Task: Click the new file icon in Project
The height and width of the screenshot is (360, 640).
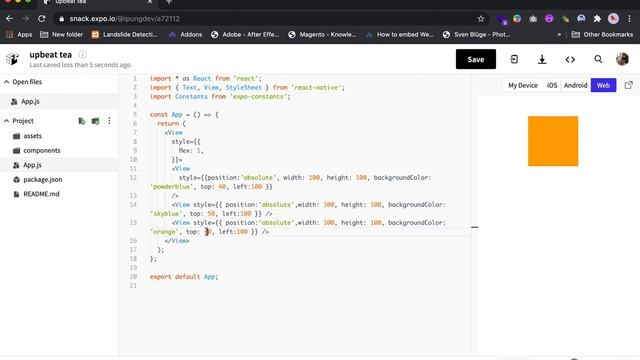Action: [82, 121]
